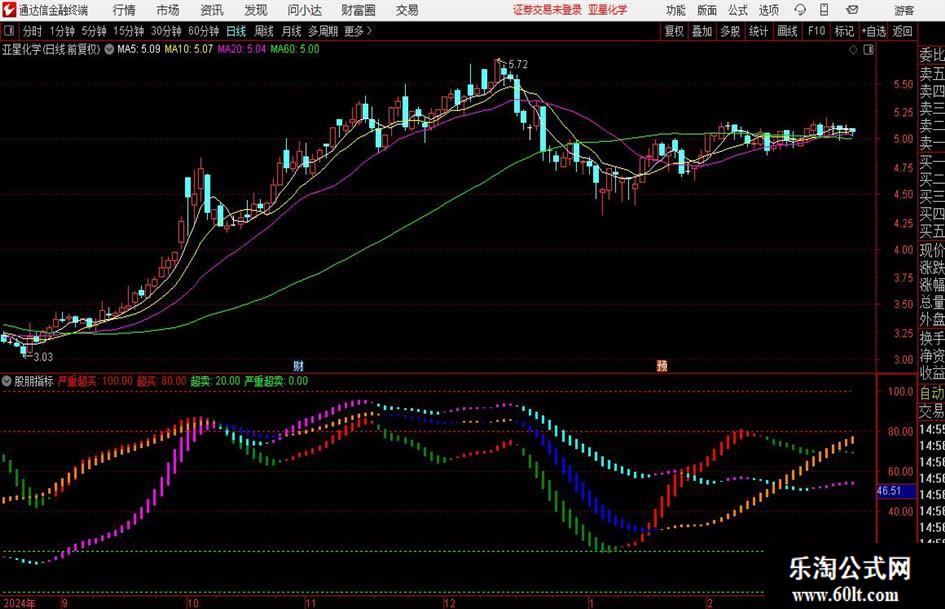Click the MA60: 5.00 indicator label

pyautogui.click(x=295, y=49)
